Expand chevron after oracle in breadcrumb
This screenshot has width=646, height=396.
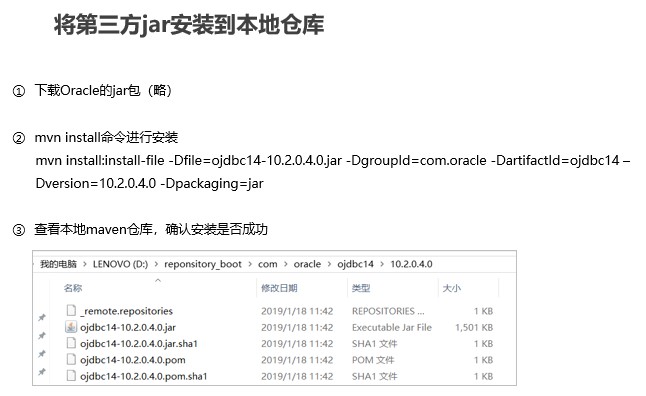tap(329, 264)
